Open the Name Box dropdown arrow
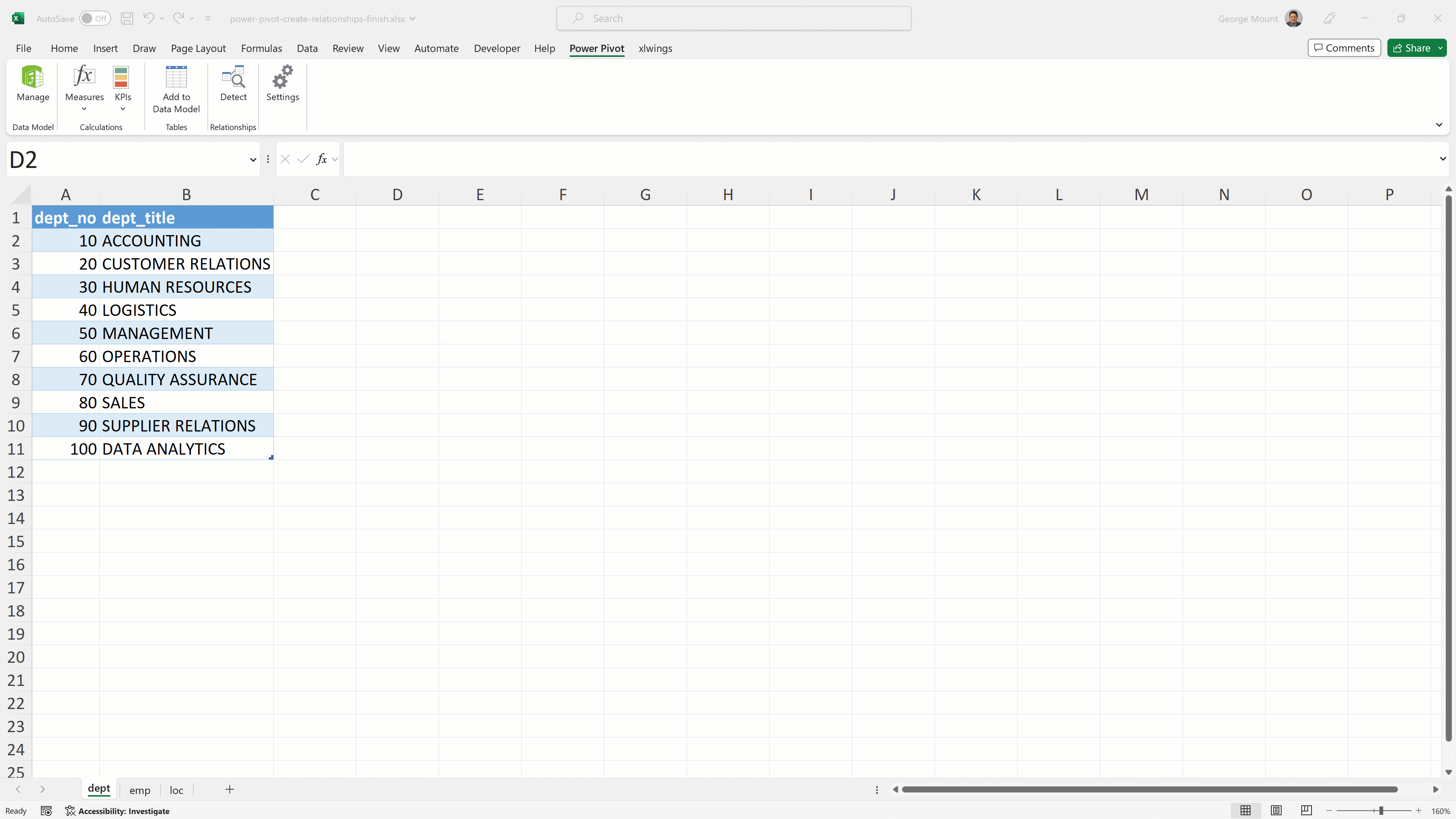This screenshot has width=1456, height=819. [253, 159]
